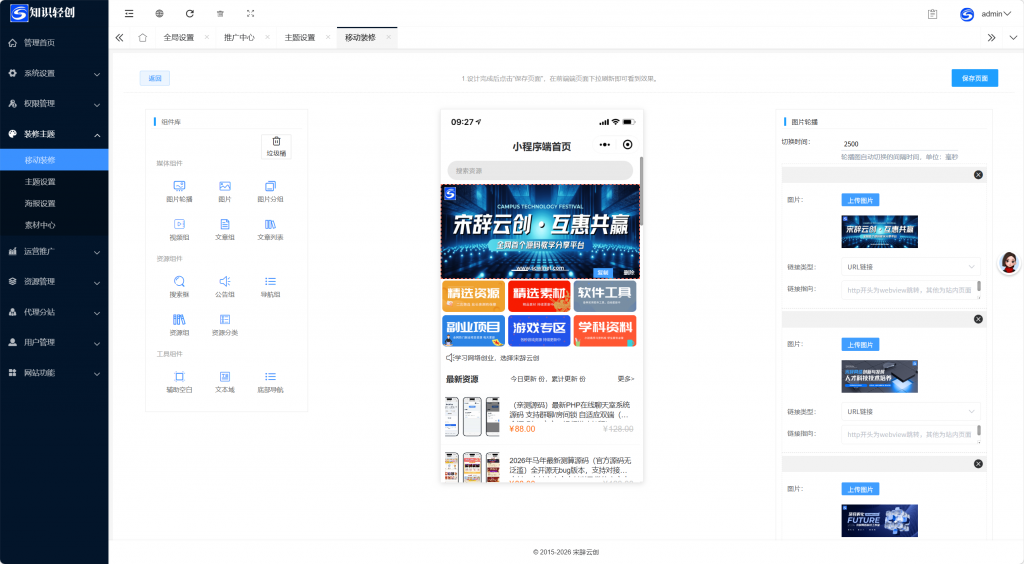Screen dimensions: 1024x564
Task: Click the home tab icon
Action: pos(142,38)
